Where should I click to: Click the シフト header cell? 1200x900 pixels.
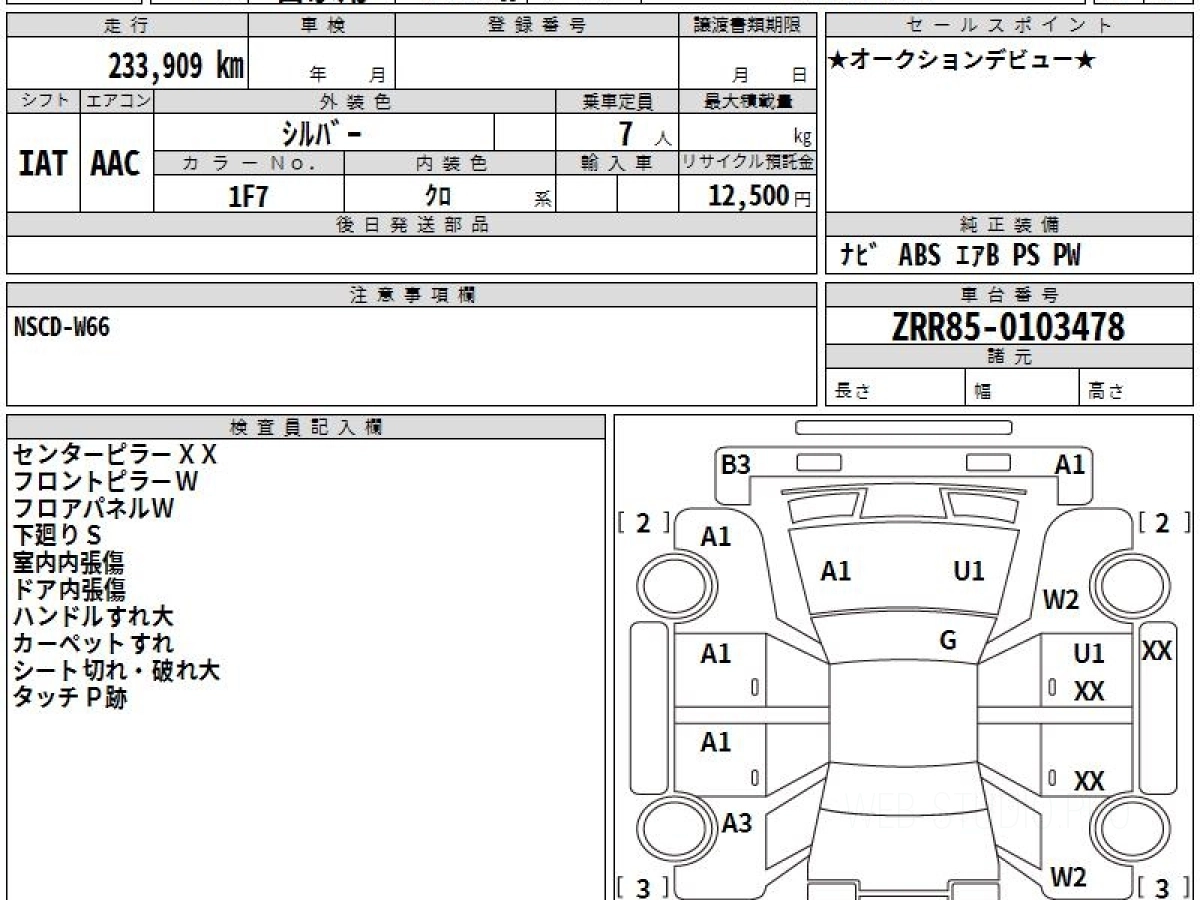(44, 101)
